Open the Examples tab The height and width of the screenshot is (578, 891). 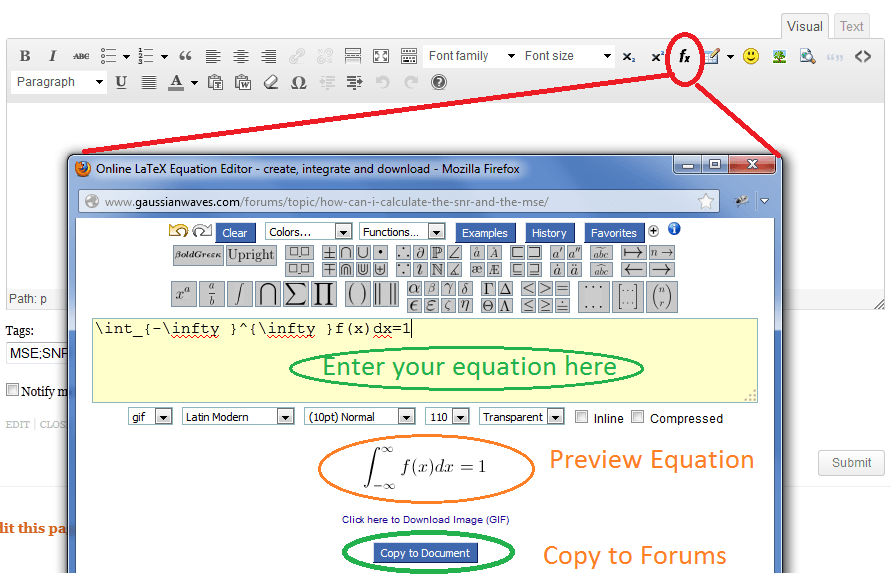click(x=485, y=233)
